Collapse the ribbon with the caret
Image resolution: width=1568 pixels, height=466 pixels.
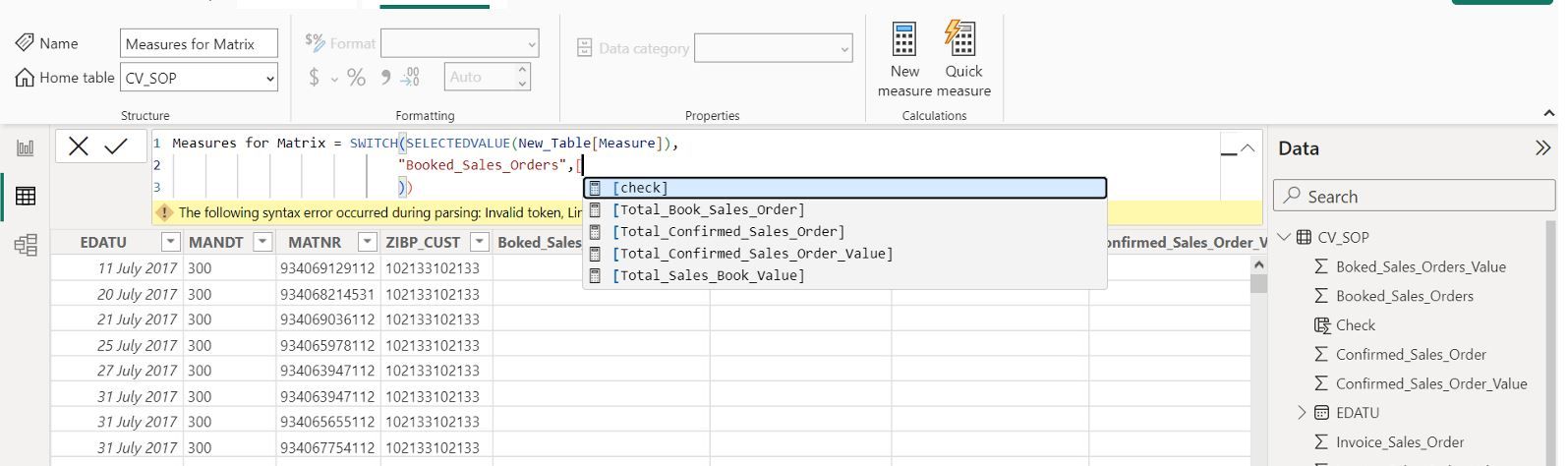[x=1549, y=114]
